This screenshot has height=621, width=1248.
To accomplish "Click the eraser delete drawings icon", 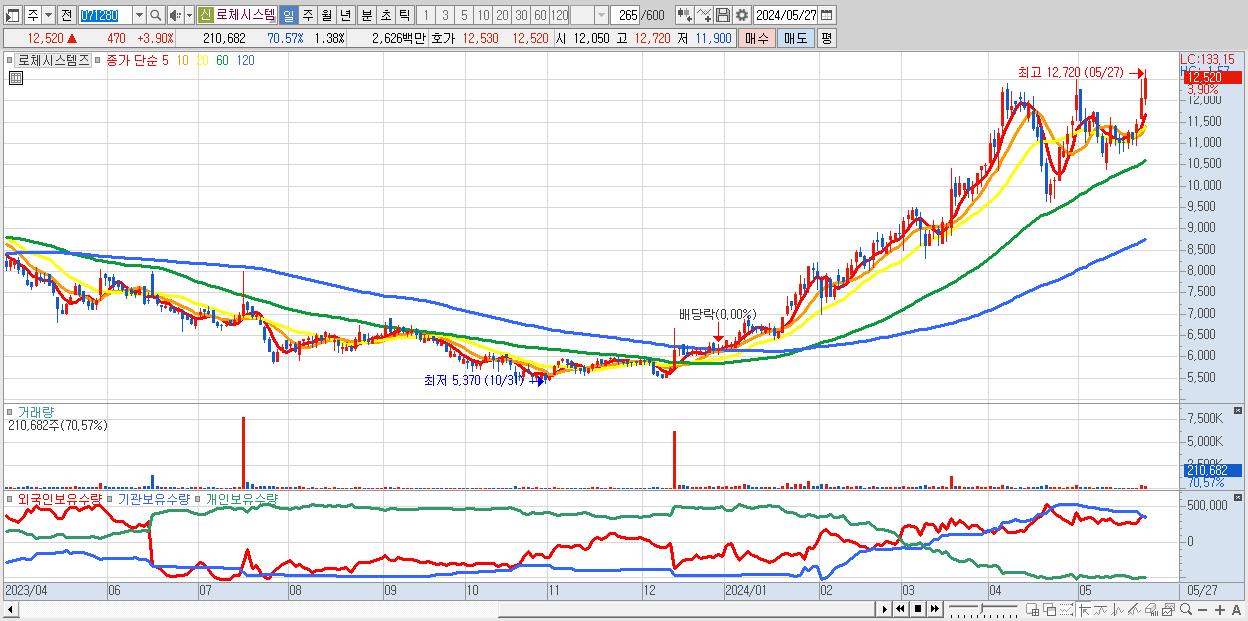I will click(x=1151, y=609).
